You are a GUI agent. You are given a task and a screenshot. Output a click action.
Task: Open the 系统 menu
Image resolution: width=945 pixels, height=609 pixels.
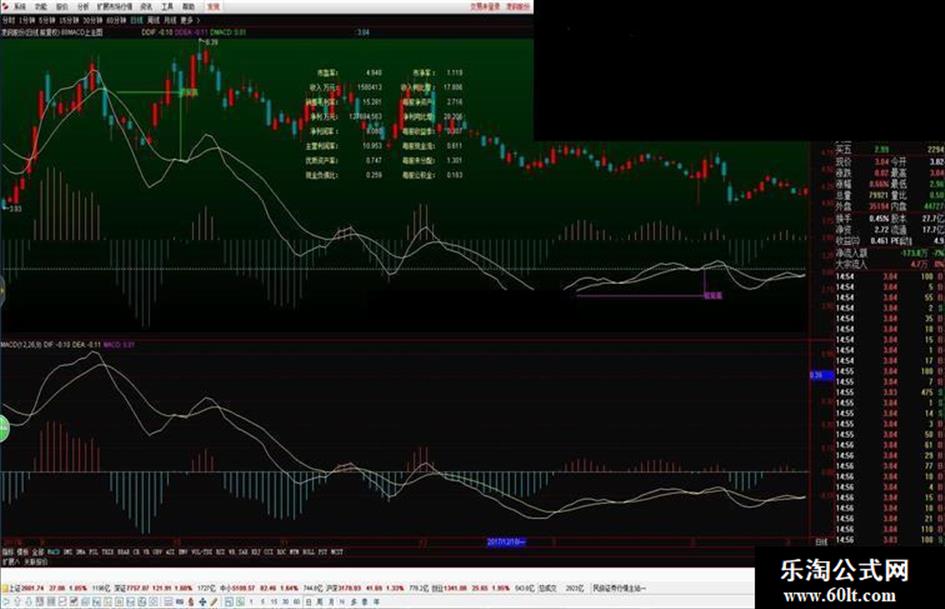[x=20, y=7]
